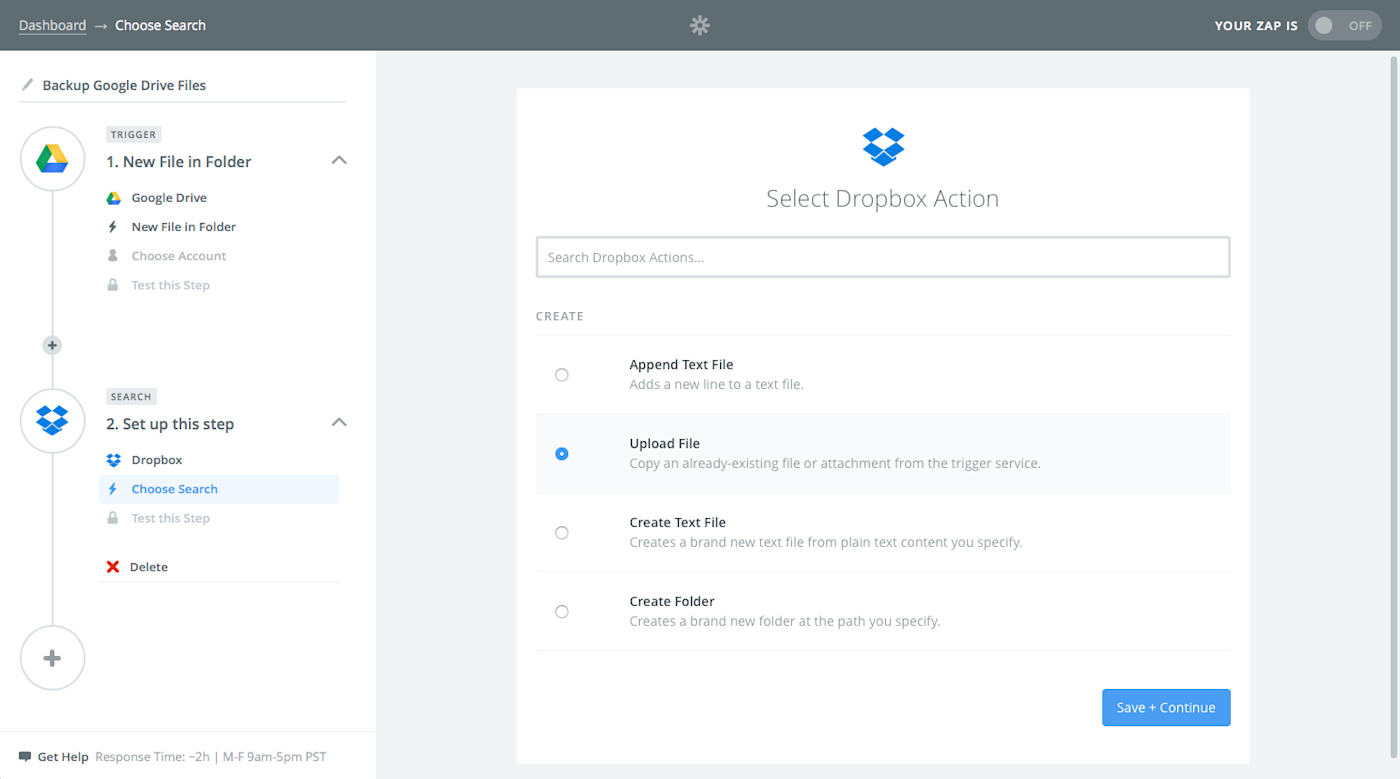Click person icon next to Choose Account
This screenshot has width=1400, height=779.
pyautogui.click(x=113, y=256)
